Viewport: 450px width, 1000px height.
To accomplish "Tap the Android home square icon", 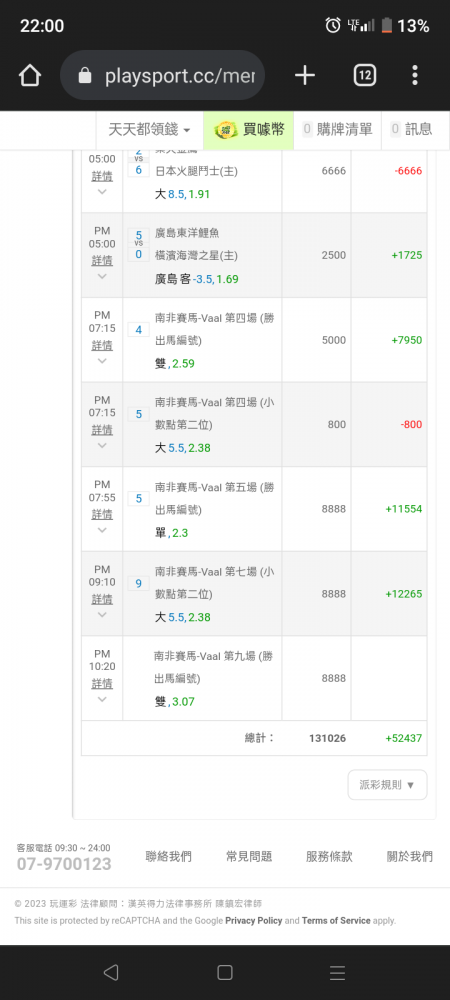I will (224, 972).
